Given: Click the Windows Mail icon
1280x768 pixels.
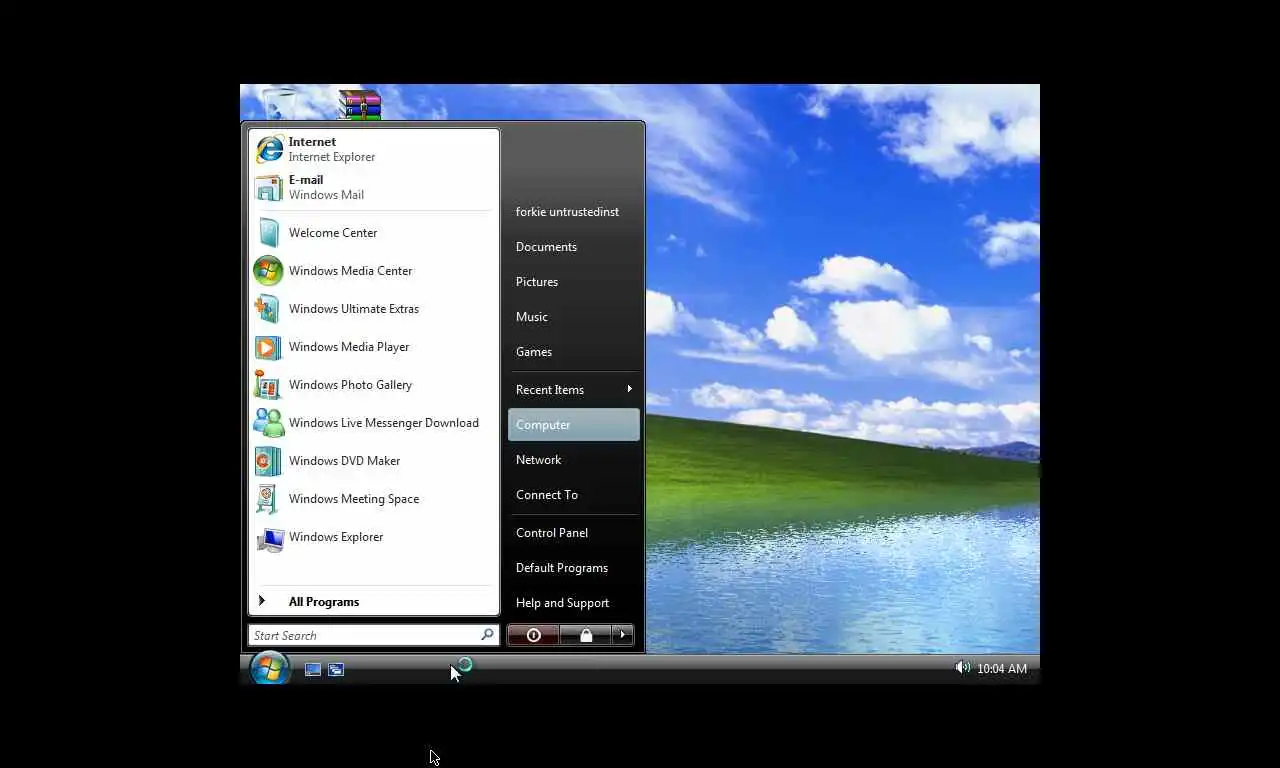Looking at the screenshot, I should click(x=269, y=187).
